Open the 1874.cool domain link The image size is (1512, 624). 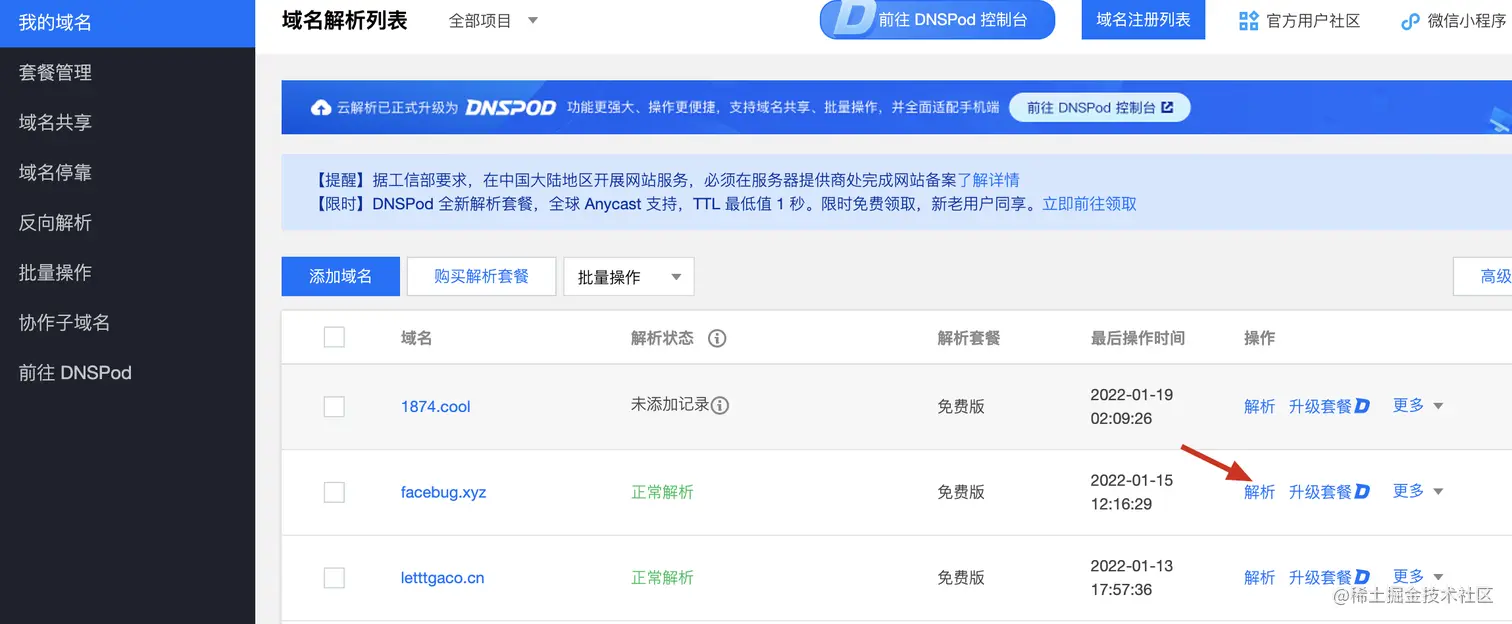click(x=436, y=406)
